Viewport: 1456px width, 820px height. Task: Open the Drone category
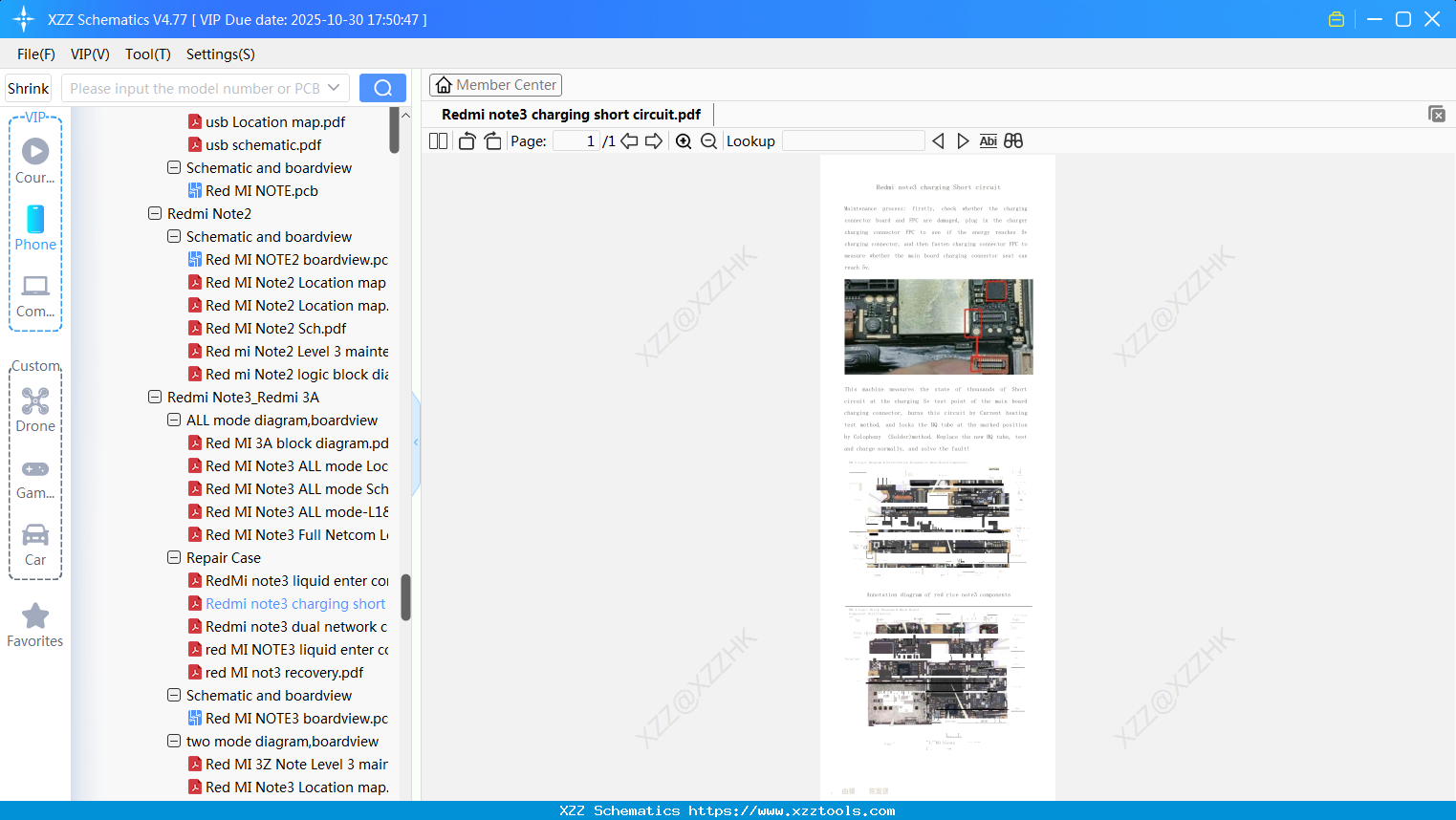coord(35,409)
